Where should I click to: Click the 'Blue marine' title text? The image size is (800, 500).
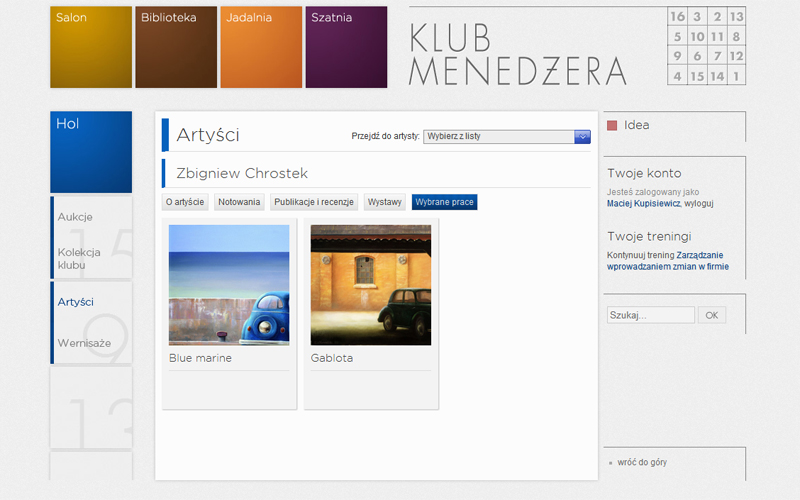pos(200,358)
